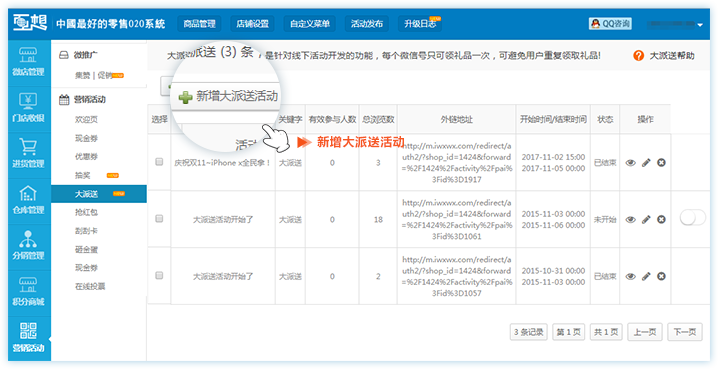Tick the checkbox for 庆祝双11~iPhone x全民拿 row
The width and height of the screenshot is (718, 369).
click(159, 162)
